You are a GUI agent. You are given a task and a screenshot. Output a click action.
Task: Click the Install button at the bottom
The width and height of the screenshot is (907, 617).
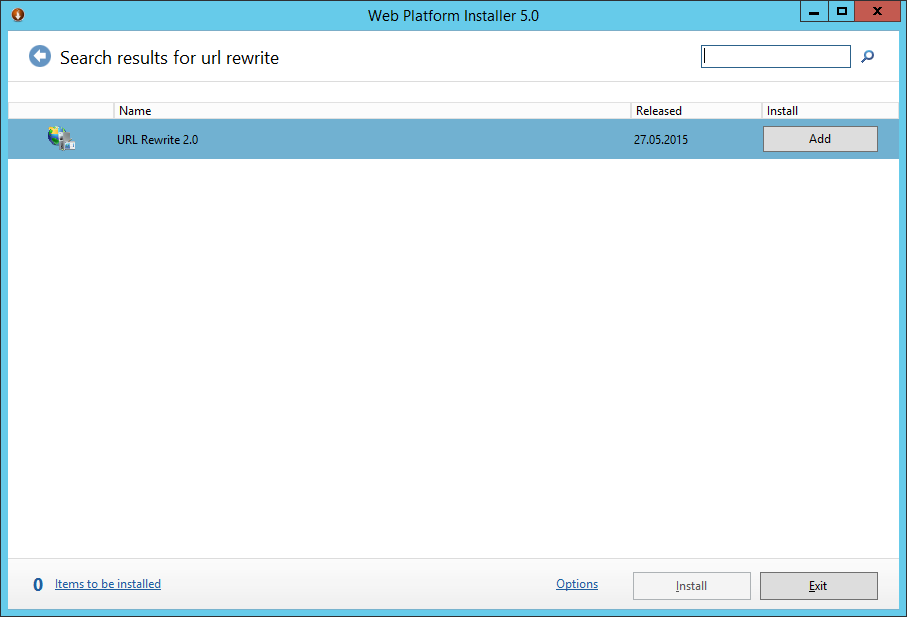tap(691, 586)
